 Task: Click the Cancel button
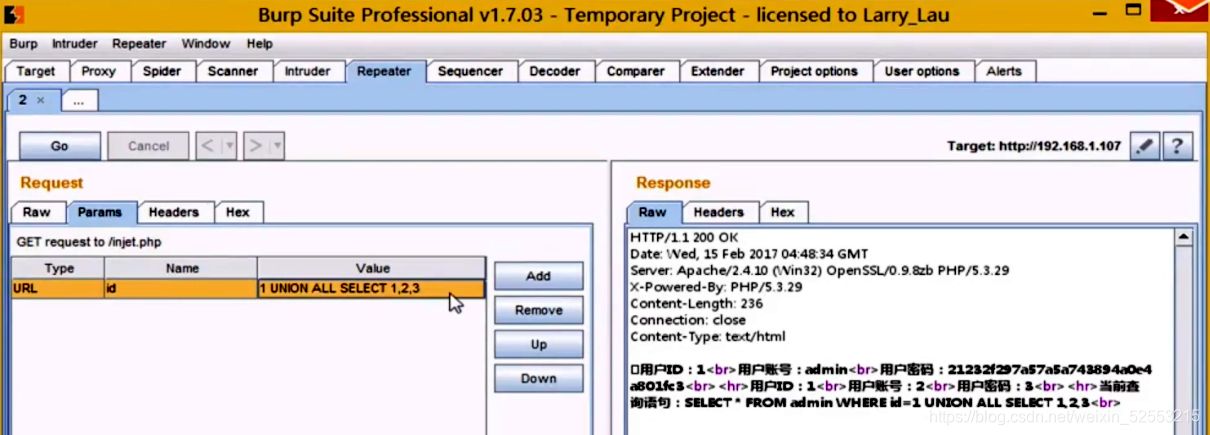pyautogui.click(x=148, y=146)
